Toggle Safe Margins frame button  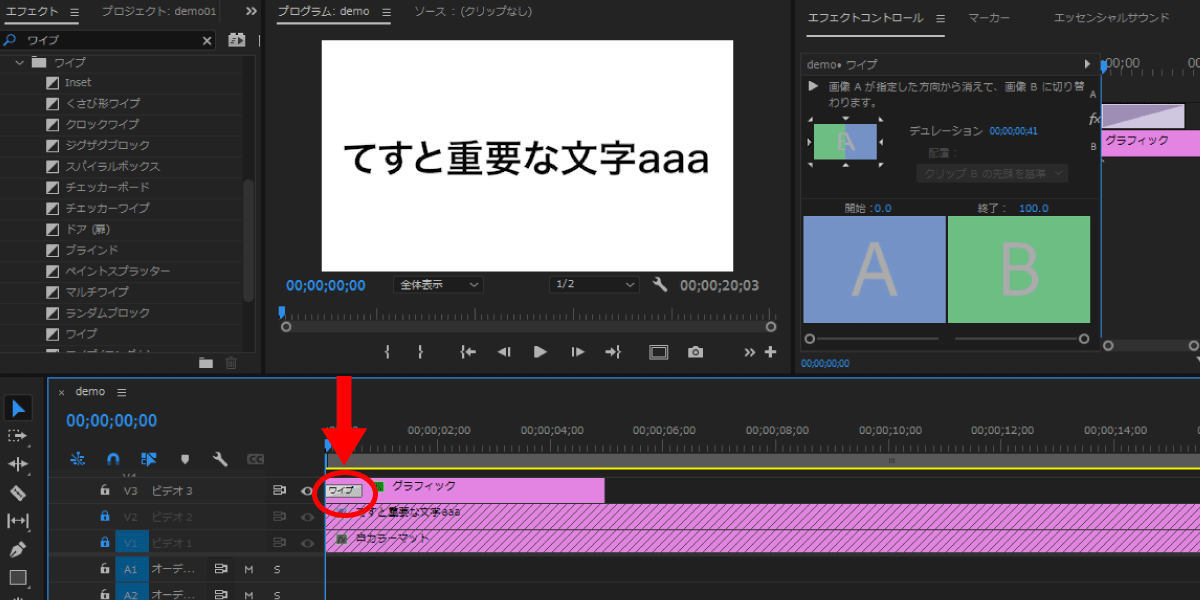tap(658, 352)
